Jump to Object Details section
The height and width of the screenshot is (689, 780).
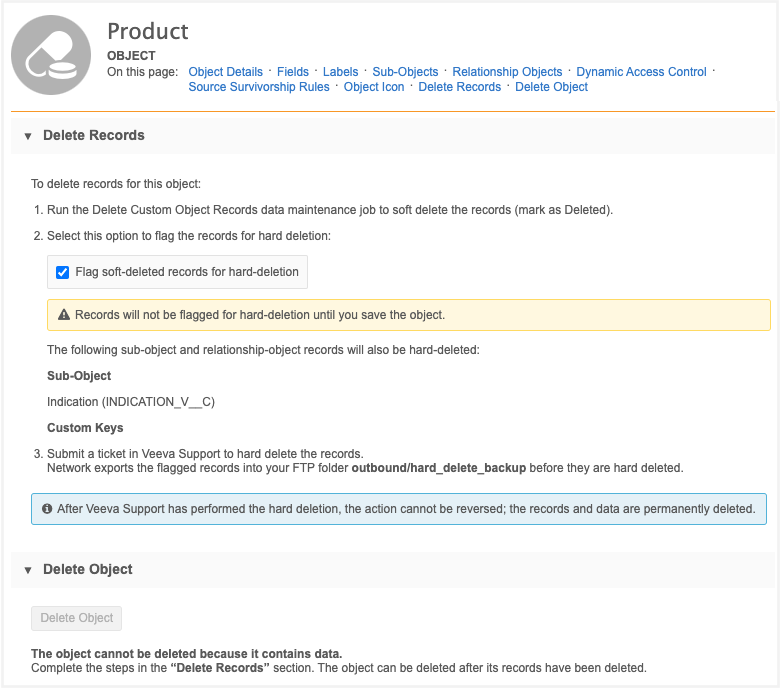(225, 72)
